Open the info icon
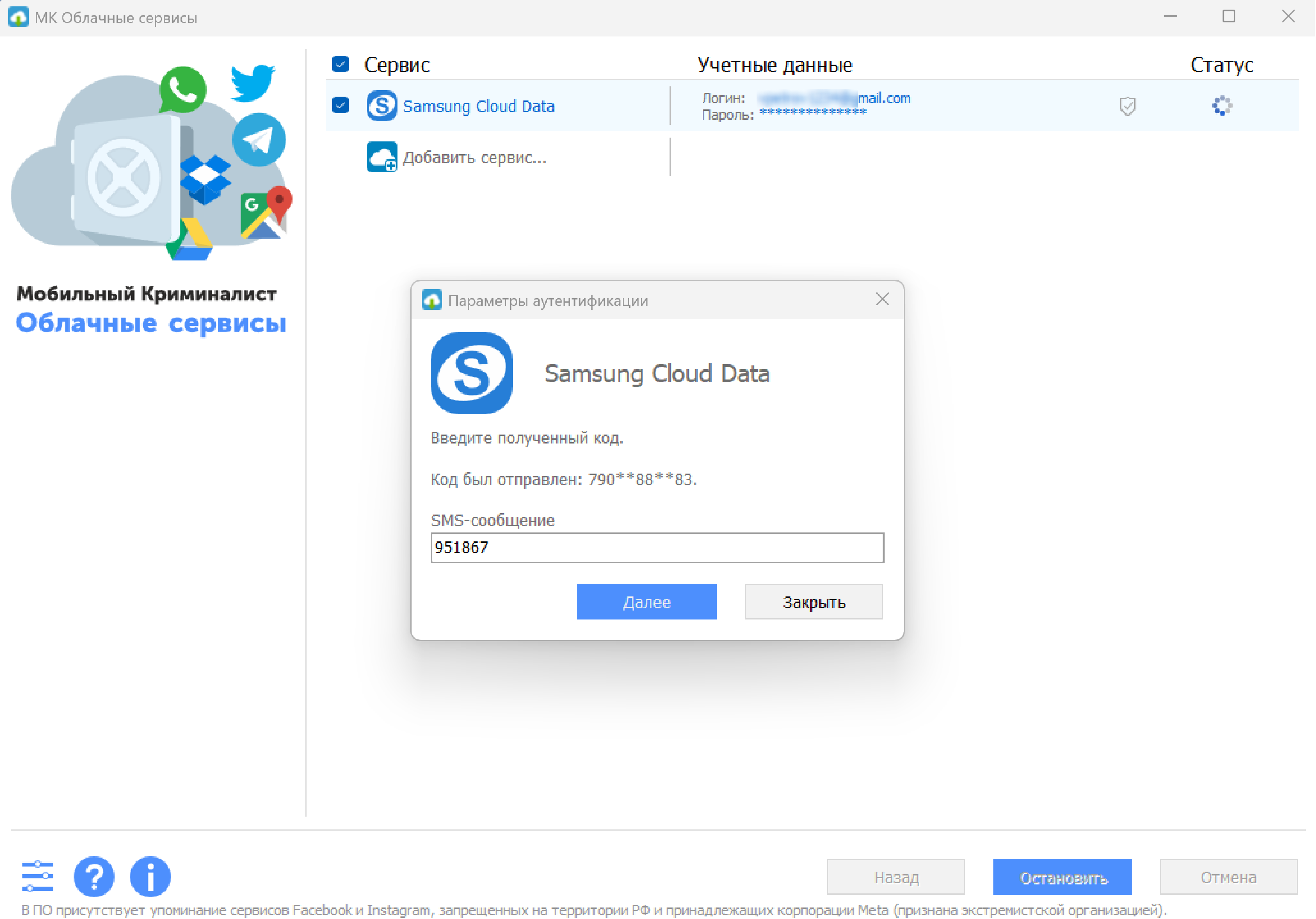 click(150, 876)
